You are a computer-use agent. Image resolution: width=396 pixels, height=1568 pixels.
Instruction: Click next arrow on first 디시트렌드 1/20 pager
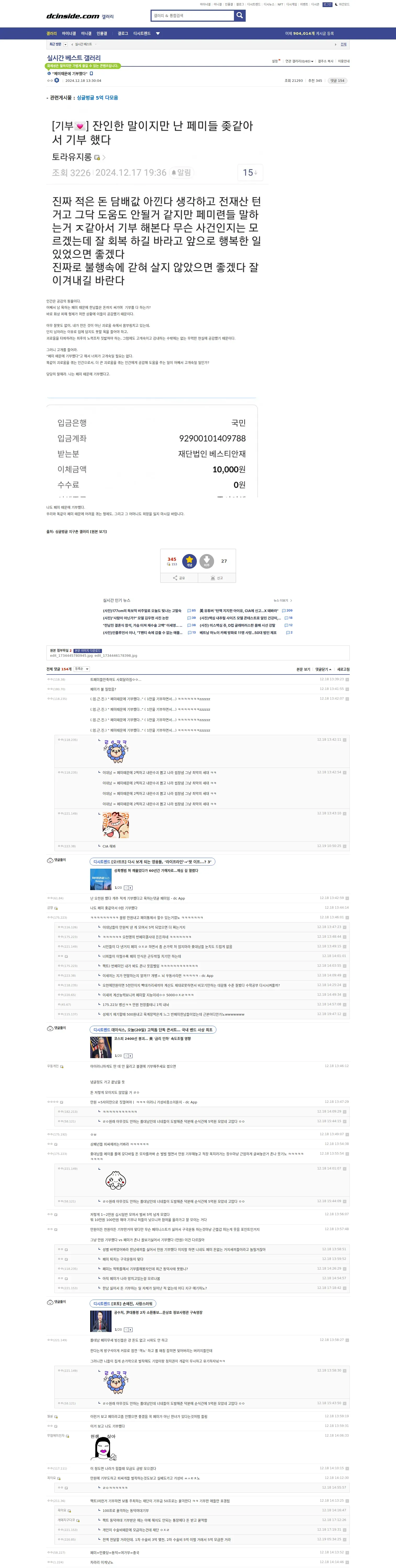130,888
